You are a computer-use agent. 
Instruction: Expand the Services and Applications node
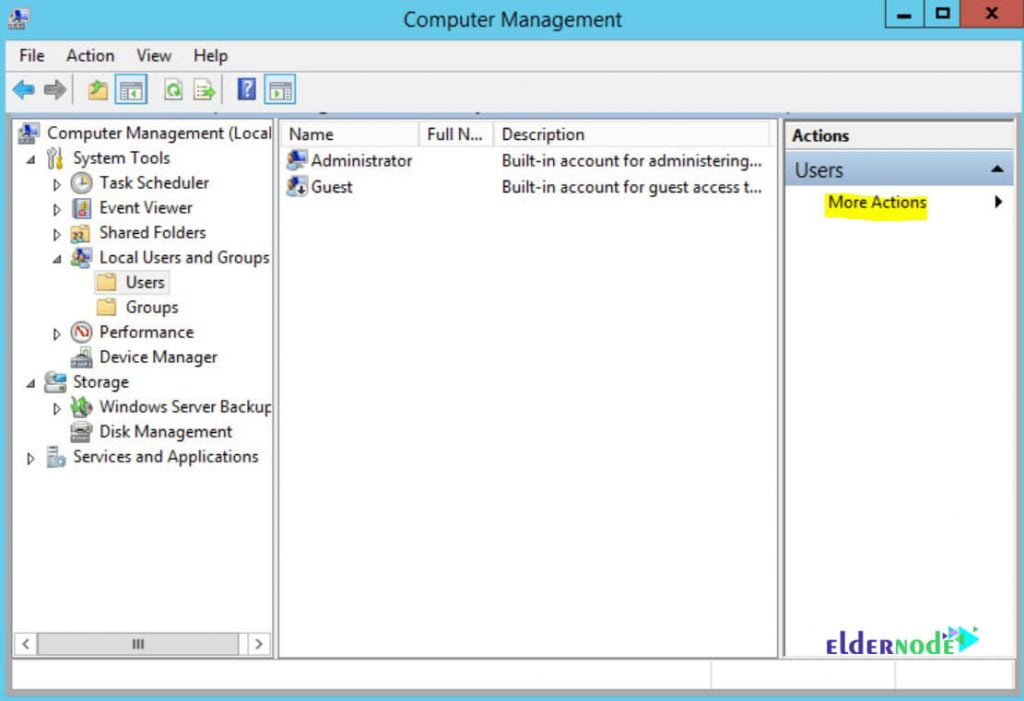pos(29,457)
